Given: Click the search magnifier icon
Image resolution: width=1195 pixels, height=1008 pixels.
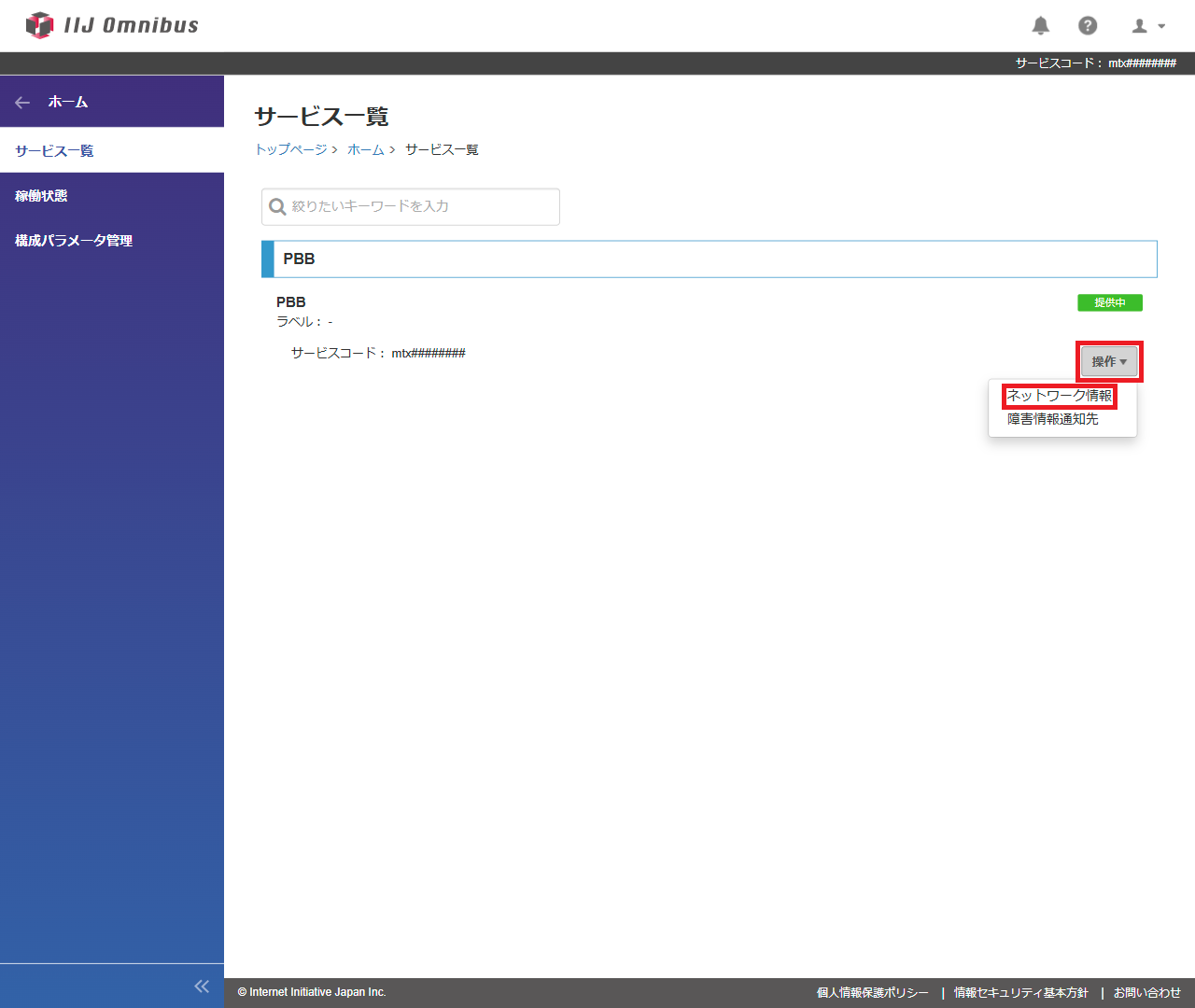Looking at the screenshot, I should coord(277,206).
